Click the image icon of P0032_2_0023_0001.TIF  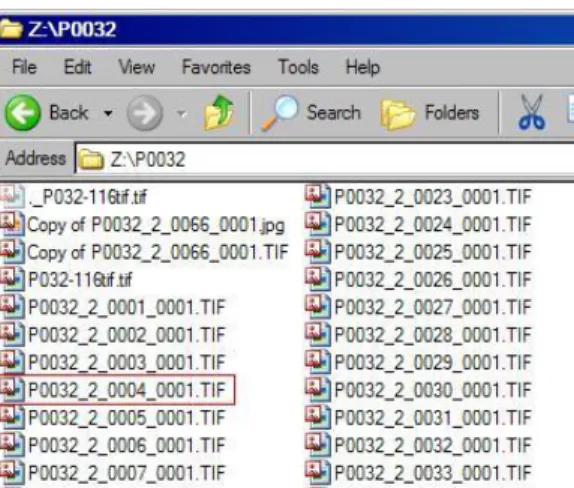point(317,197)
